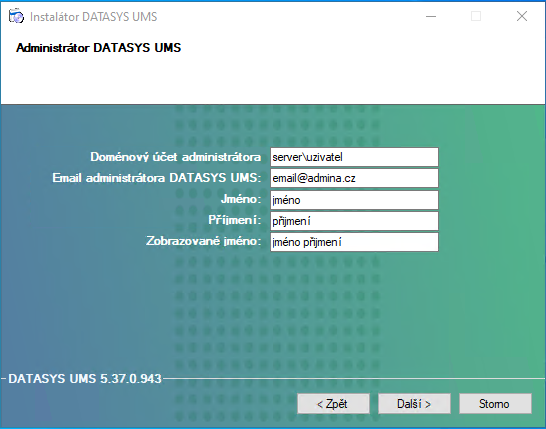Click the Příjmení input field
This screenshot has width=546, height=429.
[354, 221]
